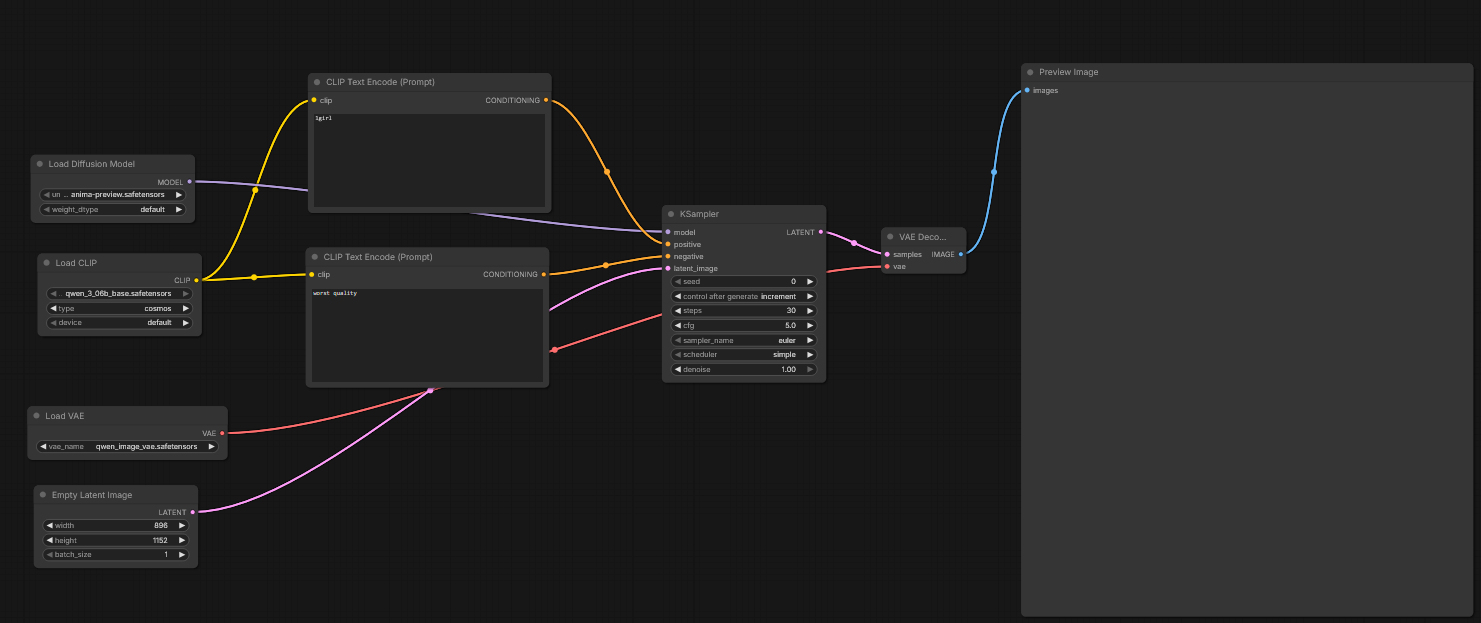Select the Load Diffusion Model node by its title
This screenshot has width=1481, height=623.
[x=91, y=164]
